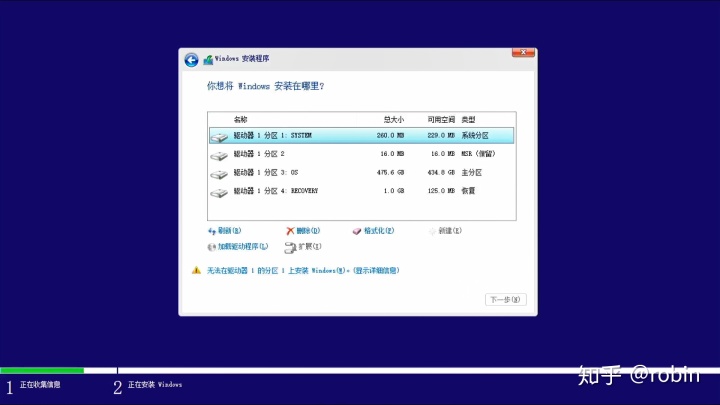Viewport: 720px width, 405px height.
Task: Click the 可用空间 column header
Action: point(441,119)
